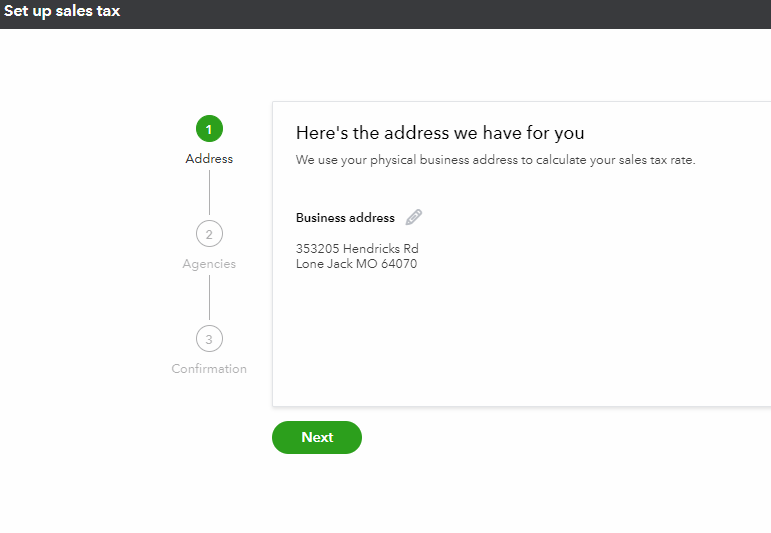Screen dimensions: 771x533
Task: Select the step 2 circle
Action: pos(209,234)
